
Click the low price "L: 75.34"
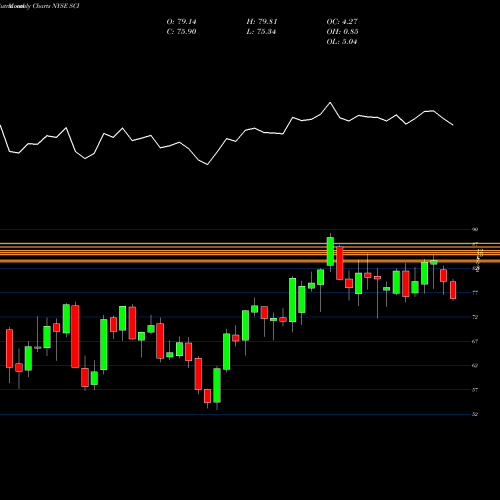point(261,32)
